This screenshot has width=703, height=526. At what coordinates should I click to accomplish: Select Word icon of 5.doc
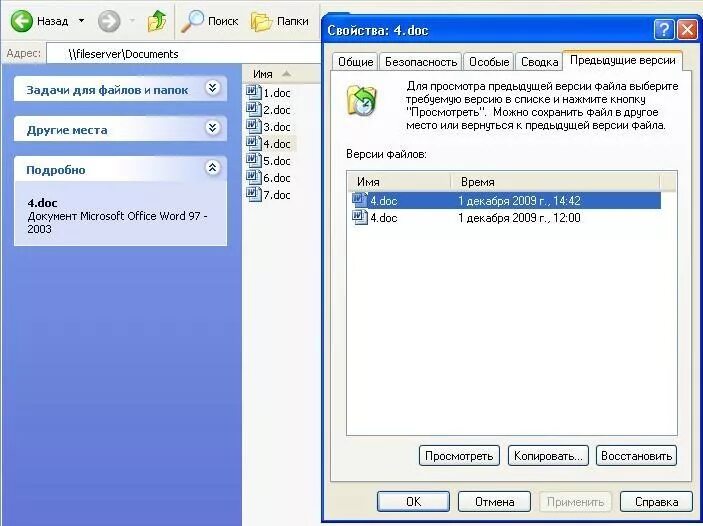(x=253, y=161)
